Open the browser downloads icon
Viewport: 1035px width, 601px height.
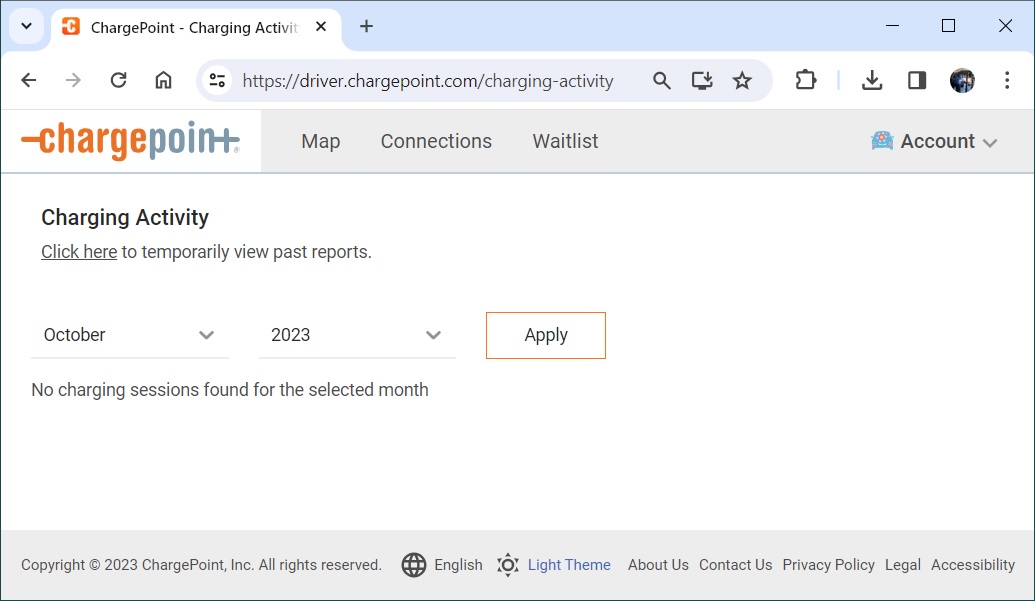click(x=872, y=81)
